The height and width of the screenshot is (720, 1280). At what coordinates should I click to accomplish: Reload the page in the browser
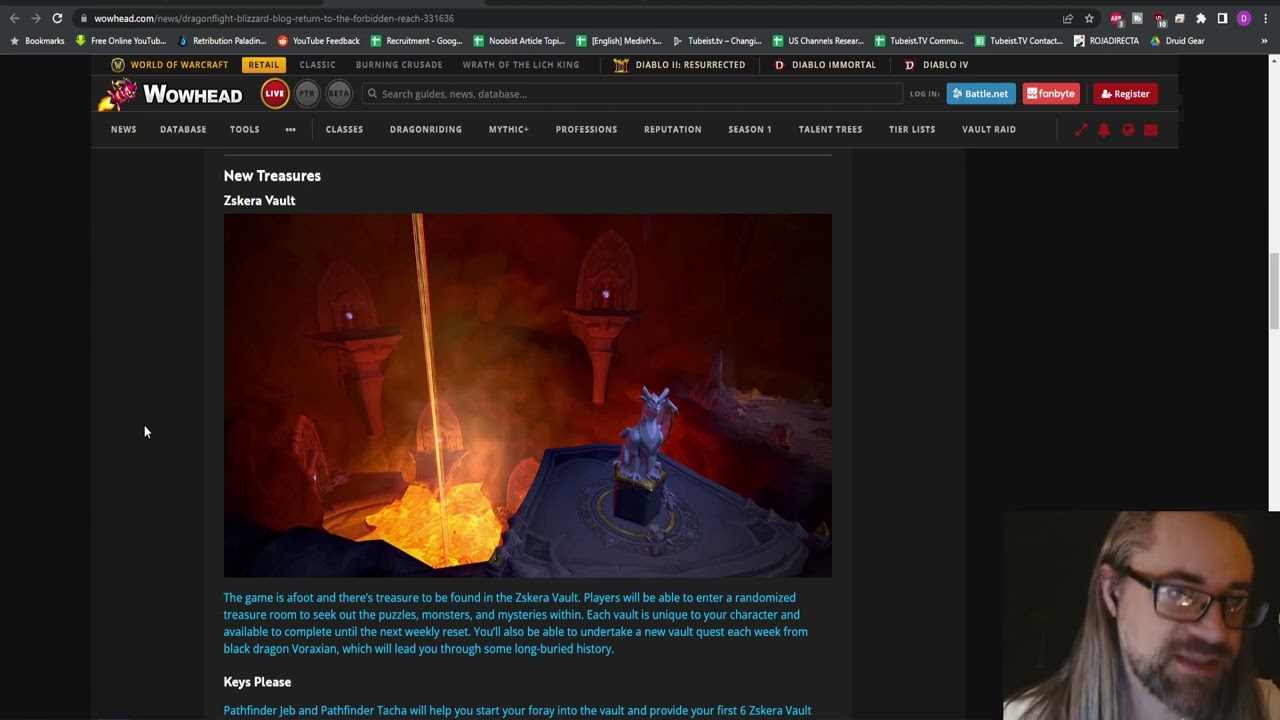tap(57, 18)
